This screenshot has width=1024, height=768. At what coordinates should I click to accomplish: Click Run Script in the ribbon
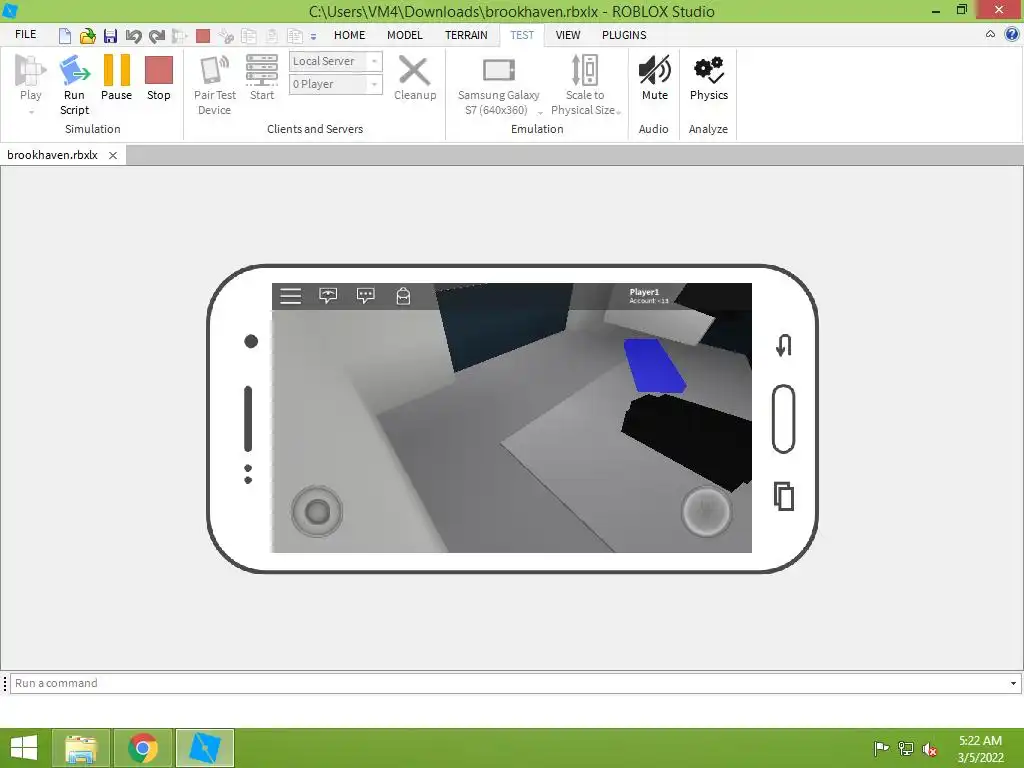(74, 85)
